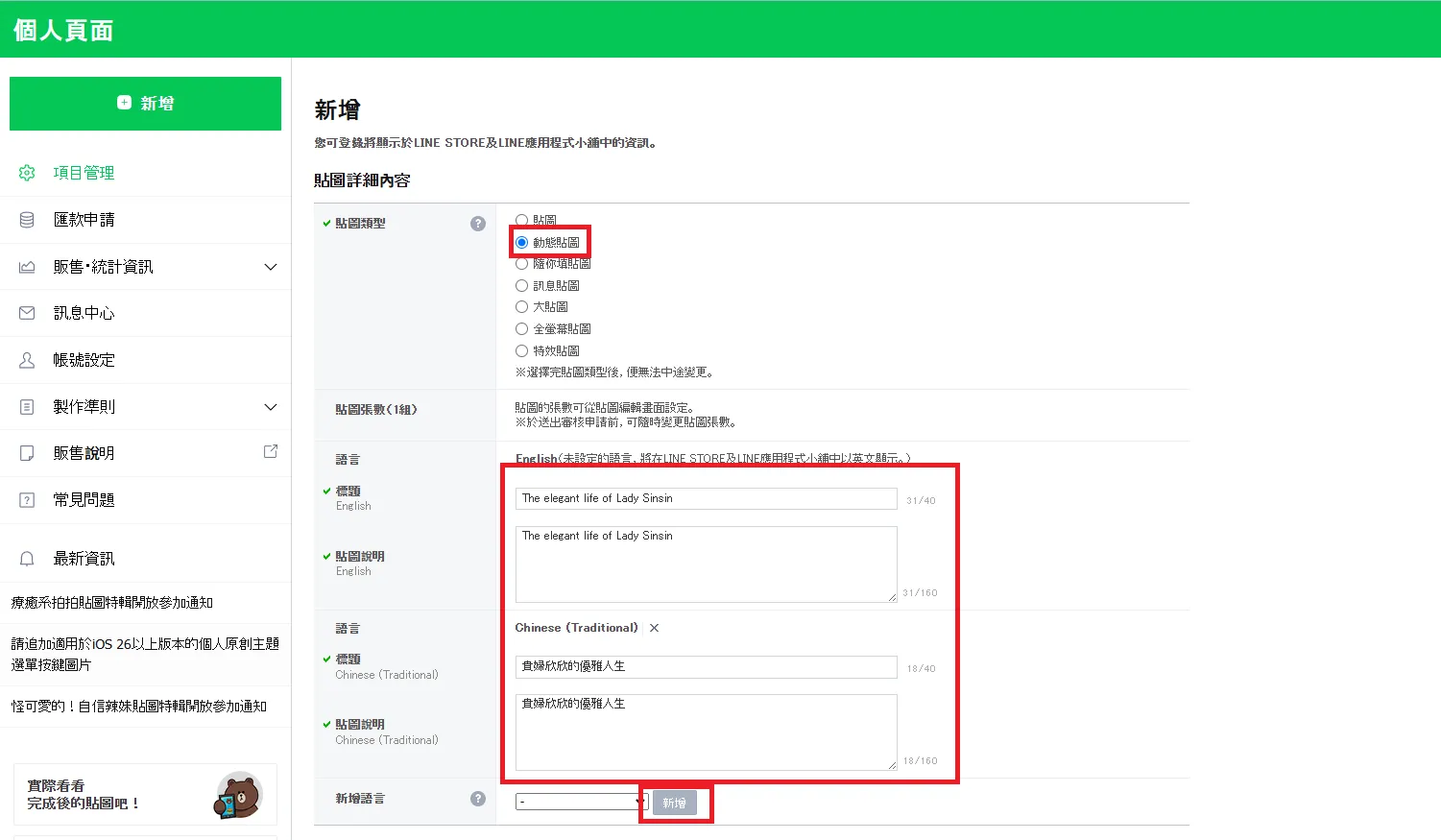Select the 全螢幕貼圖 radio option
This screenshot has width=1441, height=840.
pos(521,328)
